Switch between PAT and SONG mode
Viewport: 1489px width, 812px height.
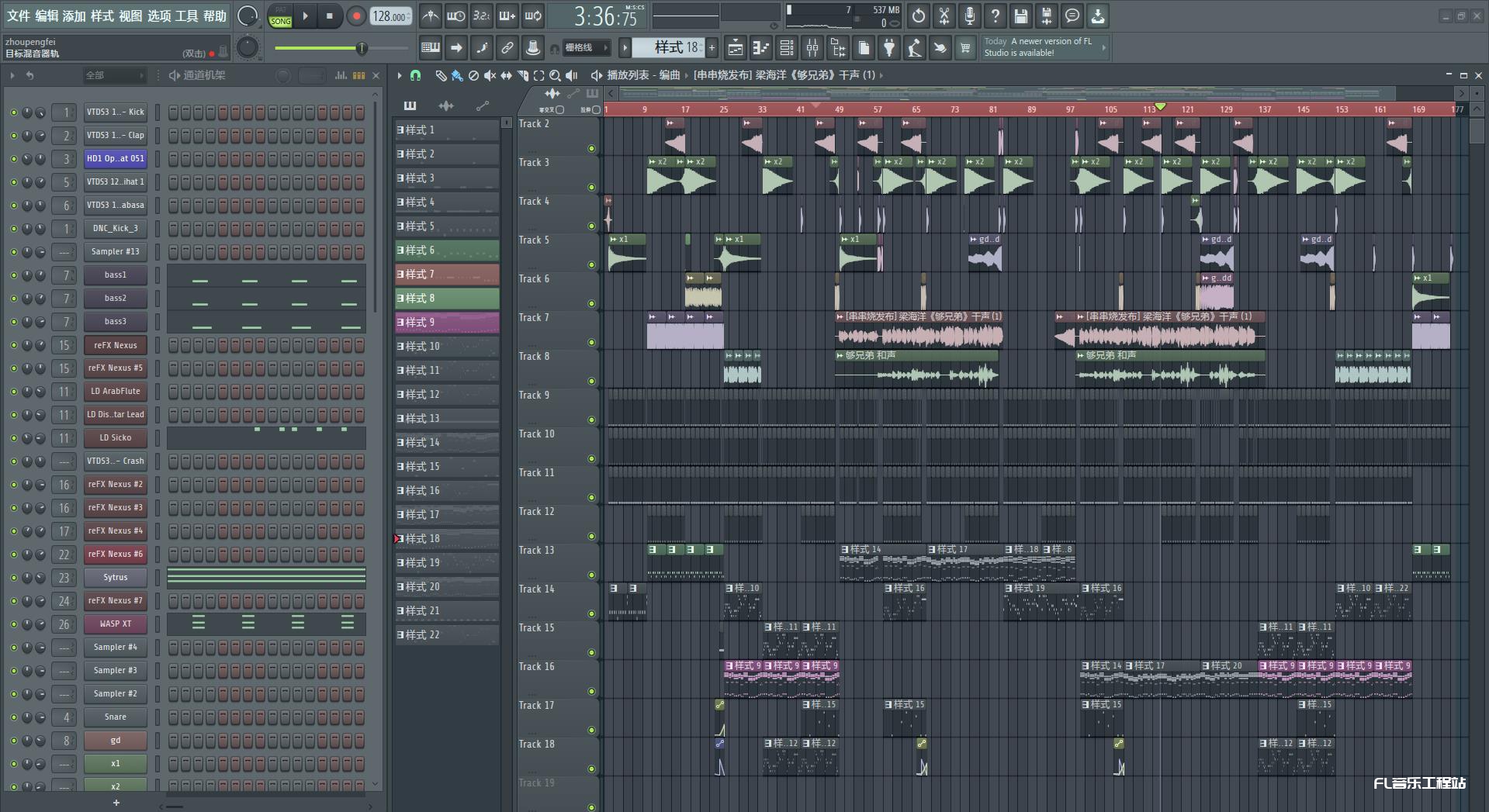[280, 16]
